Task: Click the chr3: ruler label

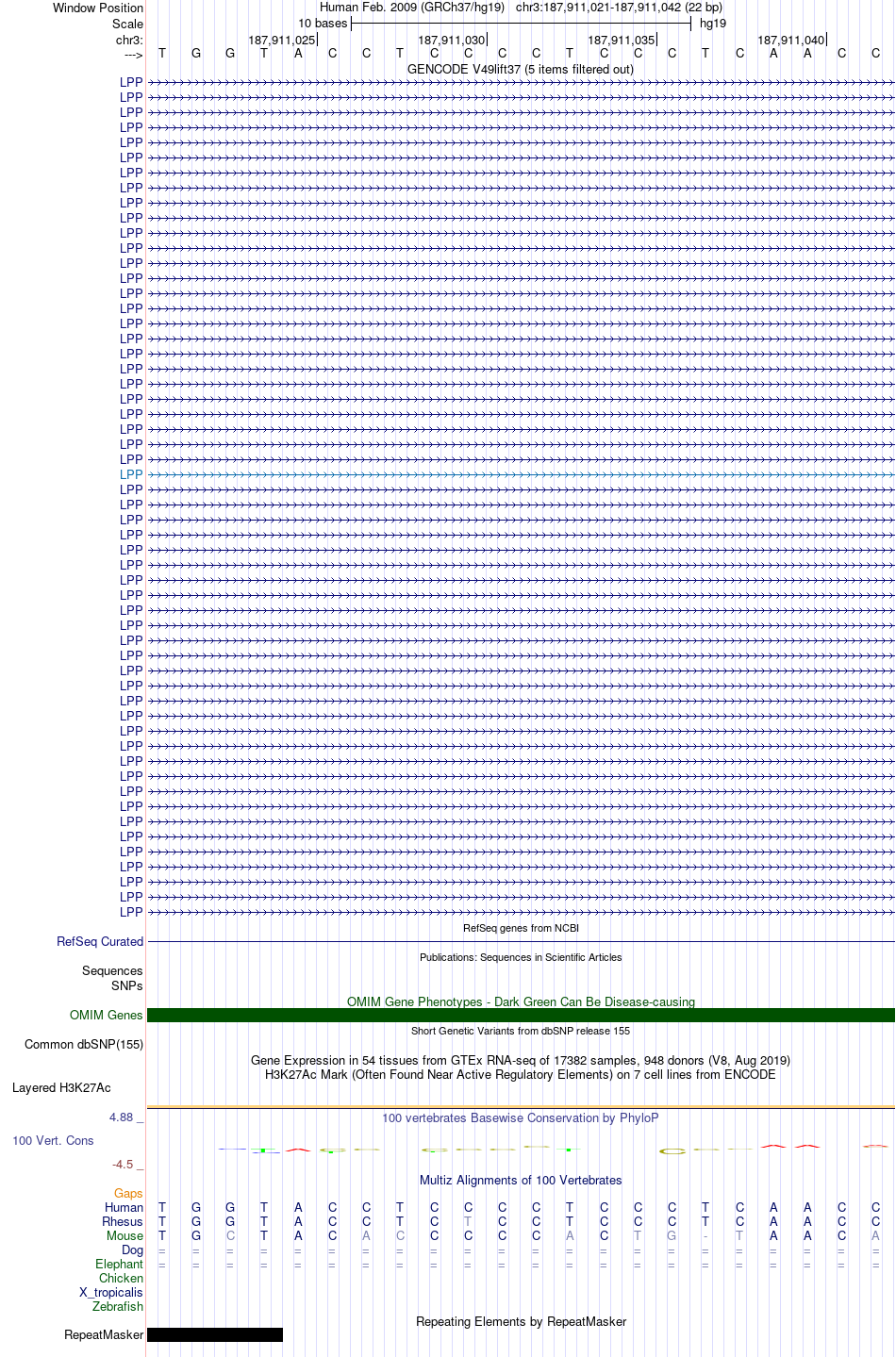Action: [130, 40]
